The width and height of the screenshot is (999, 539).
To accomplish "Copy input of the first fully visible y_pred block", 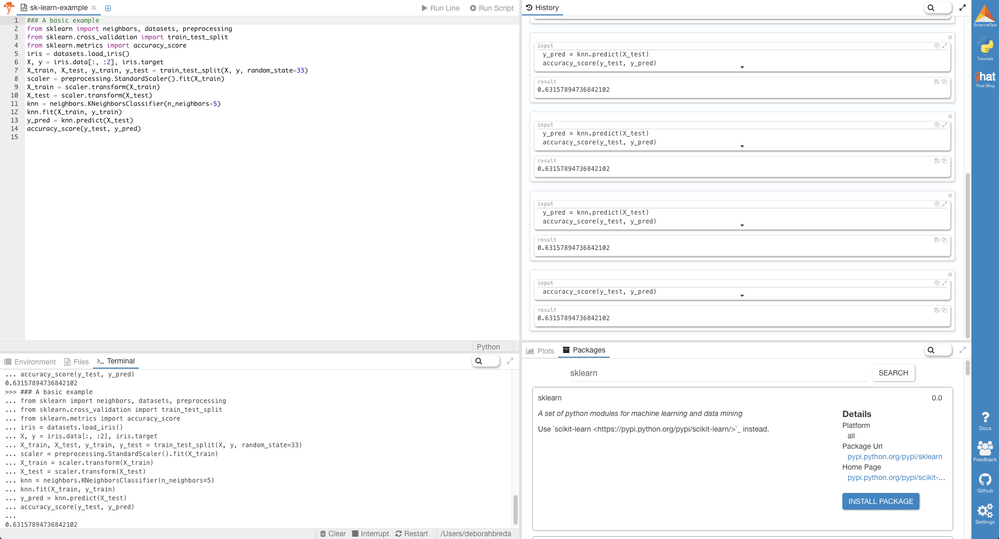I will tap(937, 46).
